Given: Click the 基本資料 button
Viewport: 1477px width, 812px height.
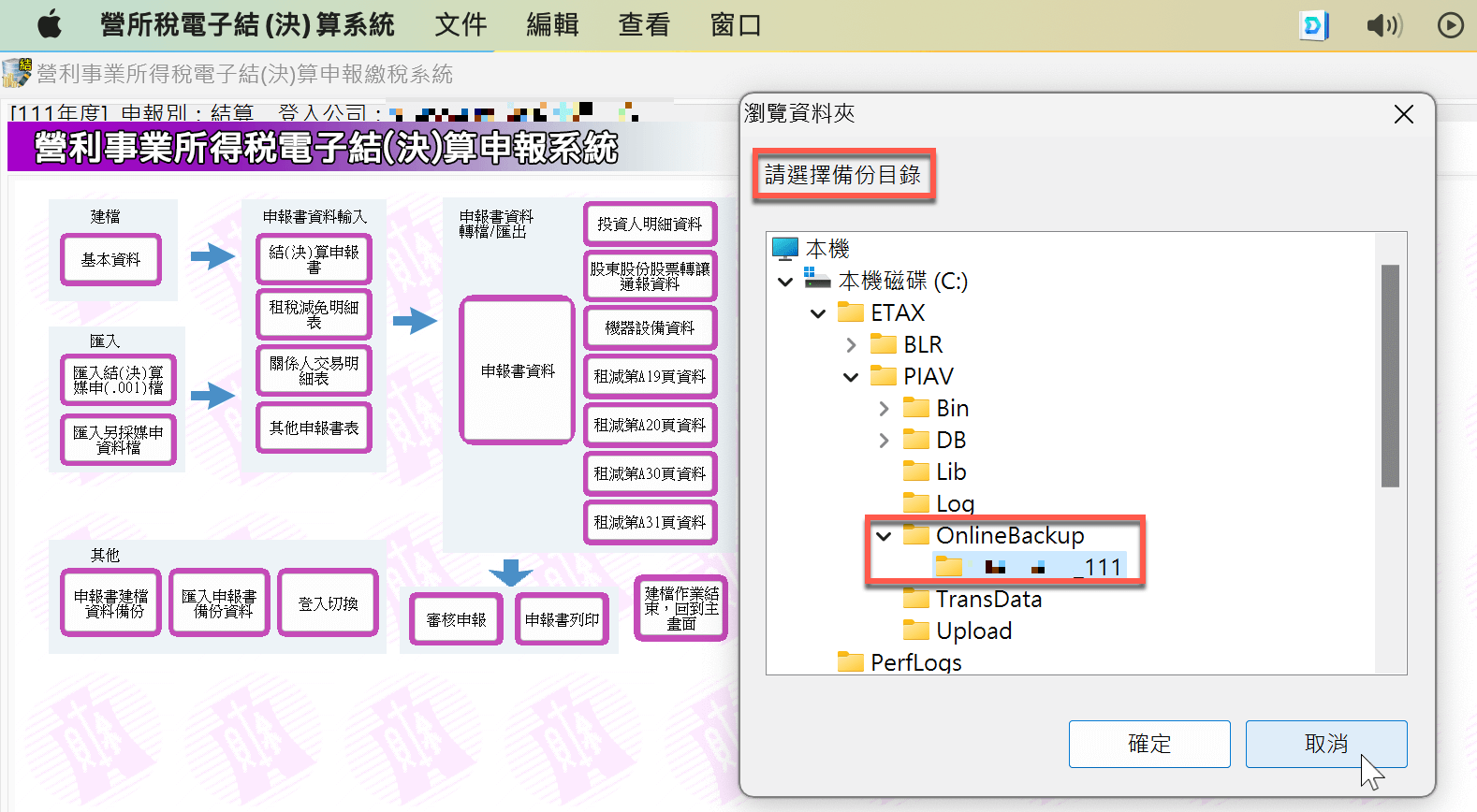Looking at the screenshot, I should coord(110,259).
